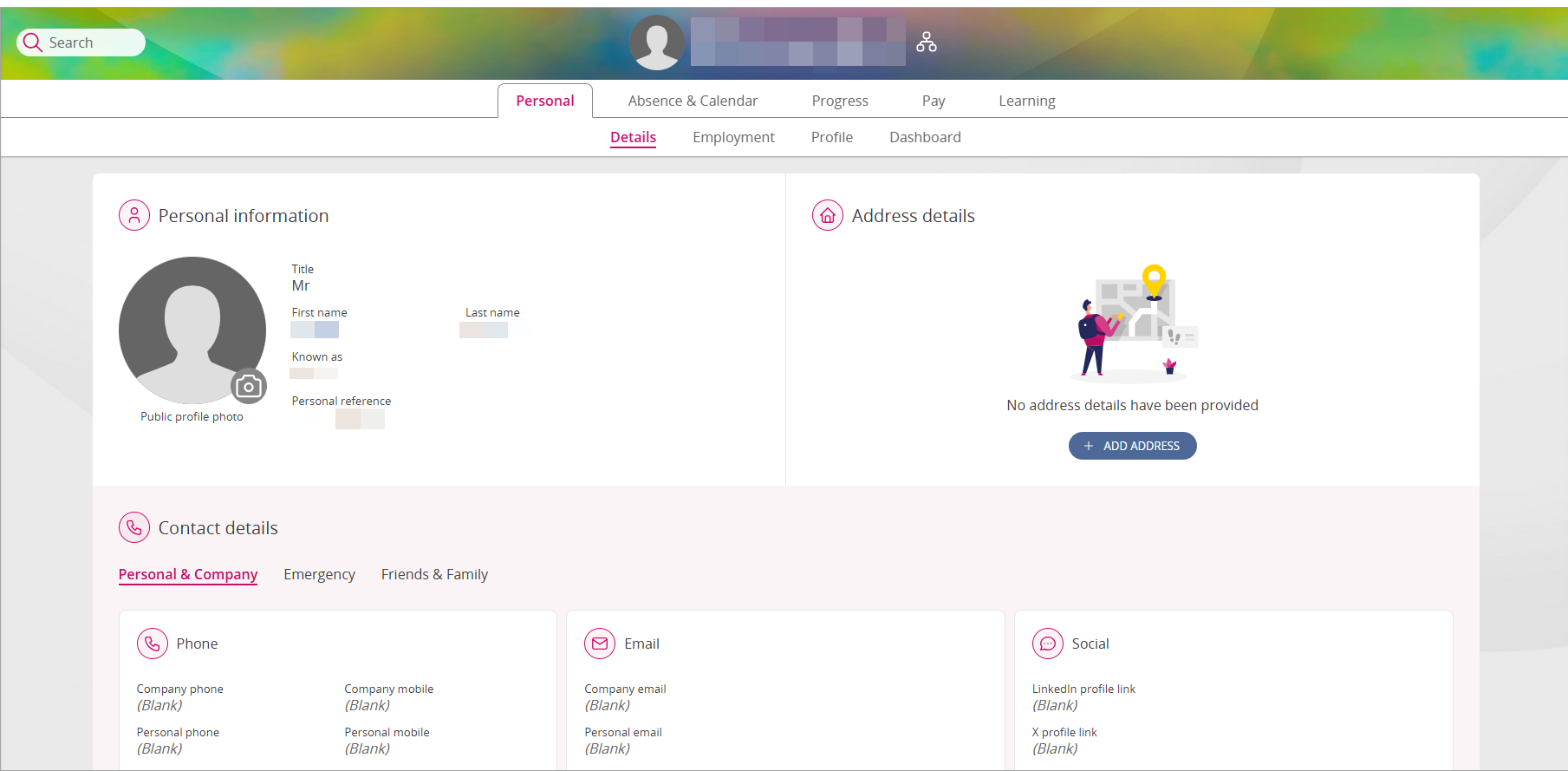Image resolution: width=1568 pixels, height=771 pixels.
Task: Click the Email envelope icon
Action: [x=599, y=644]
